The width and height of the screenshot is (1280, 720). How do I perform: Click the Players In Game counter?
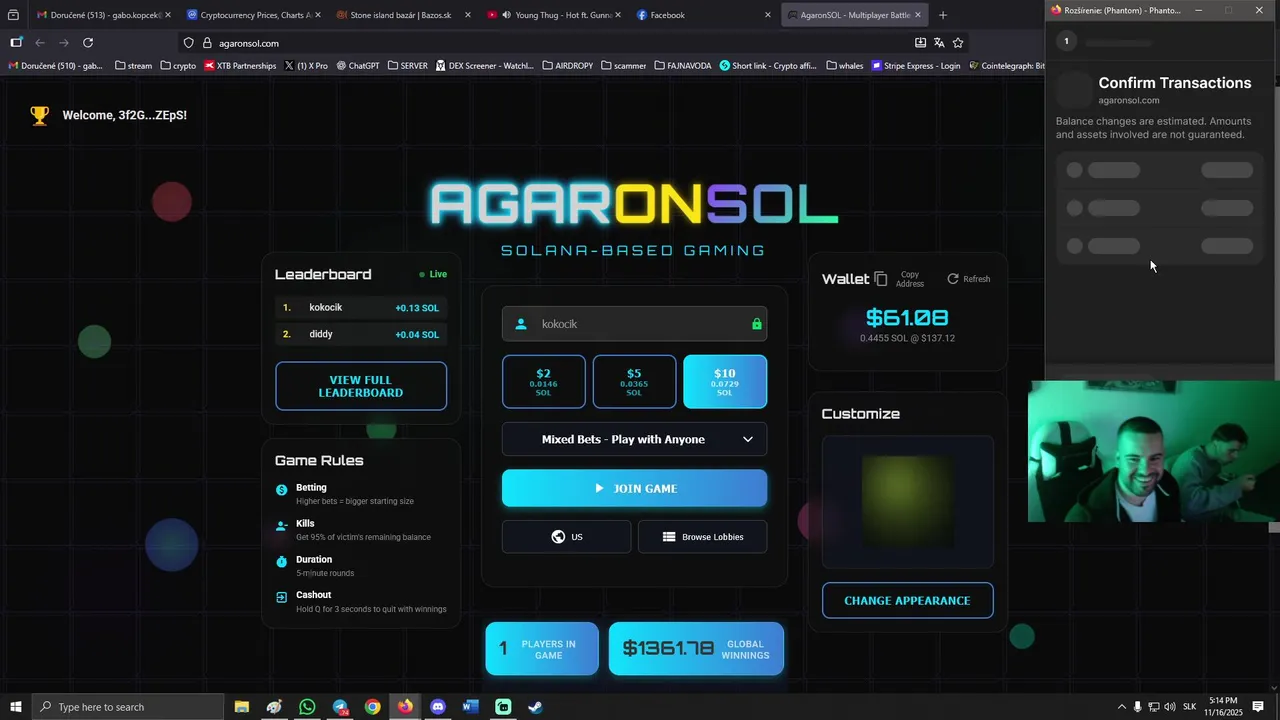pos(542,649)
